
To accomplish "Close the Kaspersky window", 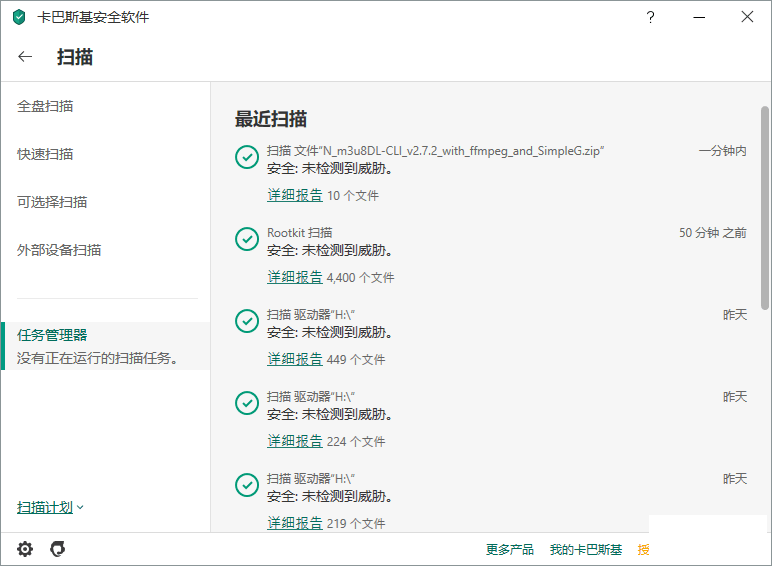I will pos(747,17).
